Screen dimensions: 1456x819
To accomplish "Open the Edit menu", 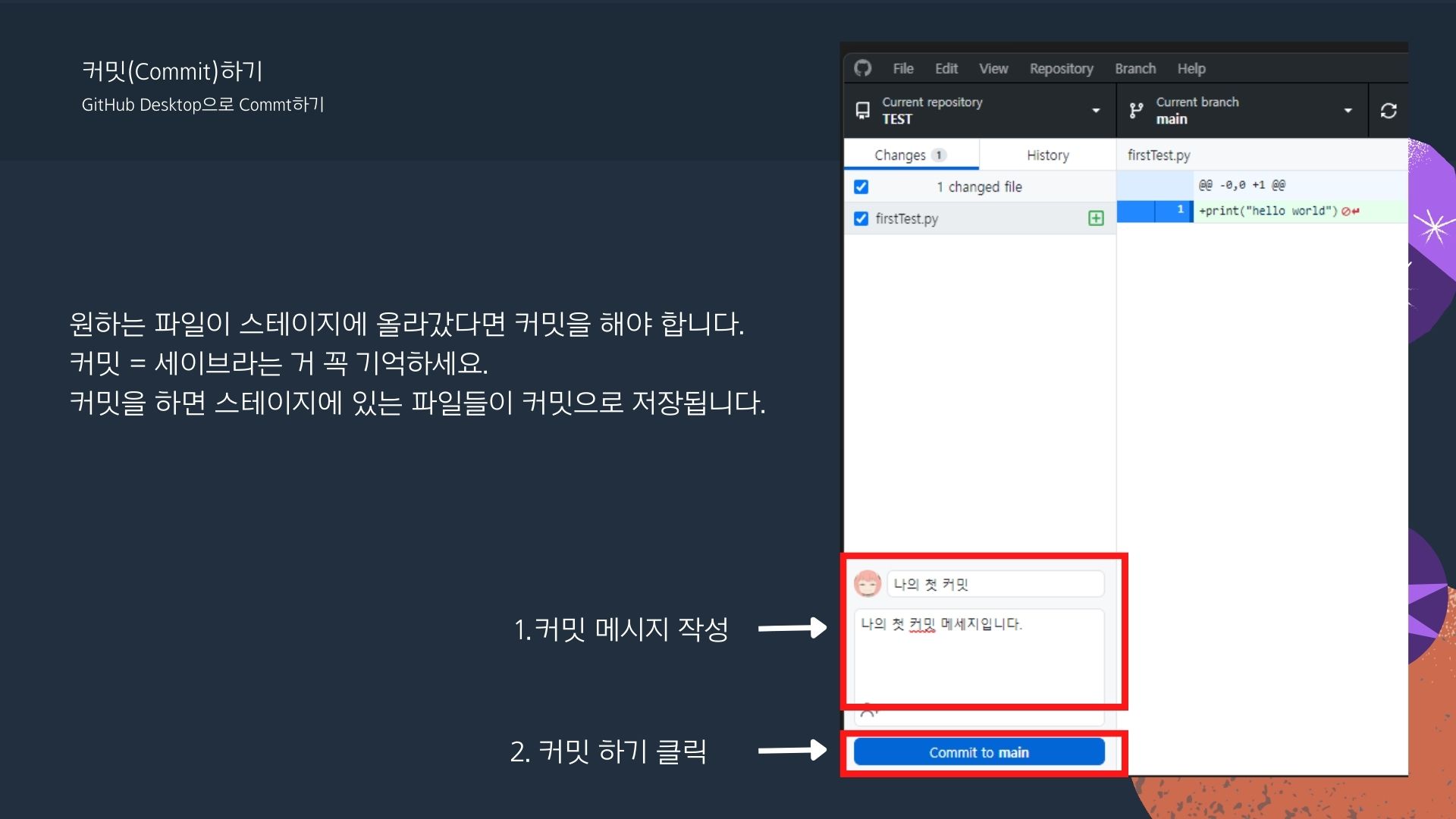I will coord(946,69).
